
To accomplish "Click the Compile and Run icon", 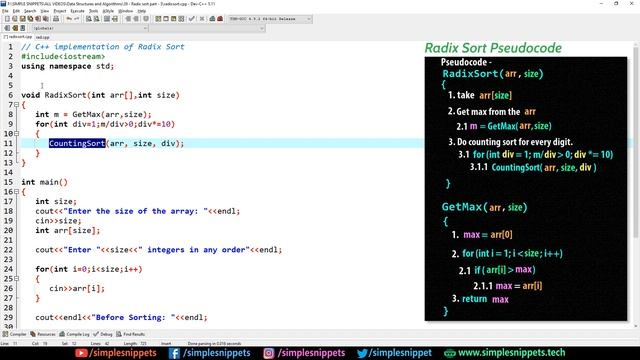I will (173, 19).
